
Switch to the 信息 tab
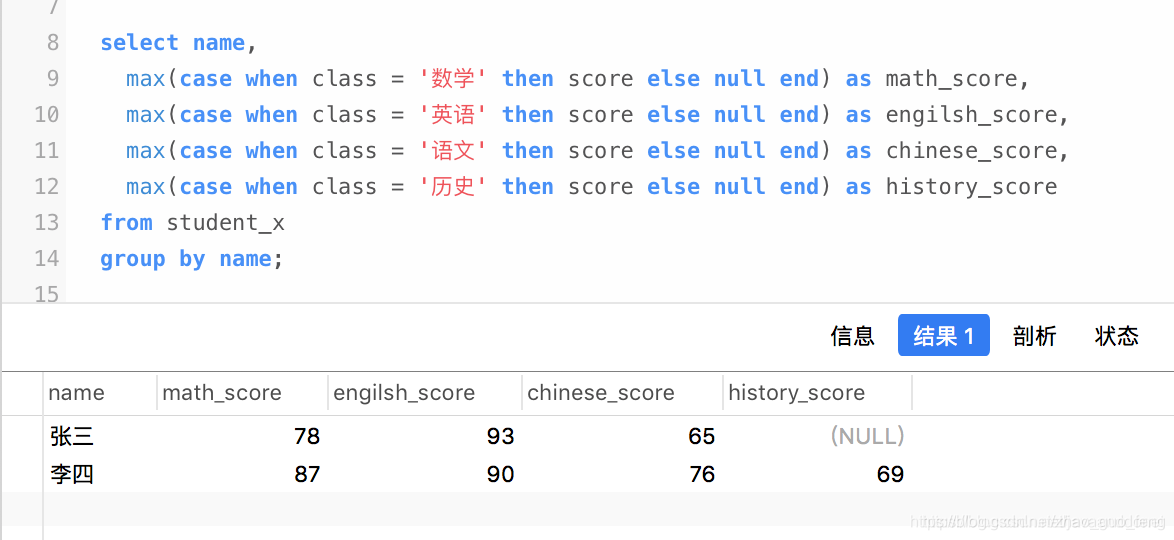[852, 336]
